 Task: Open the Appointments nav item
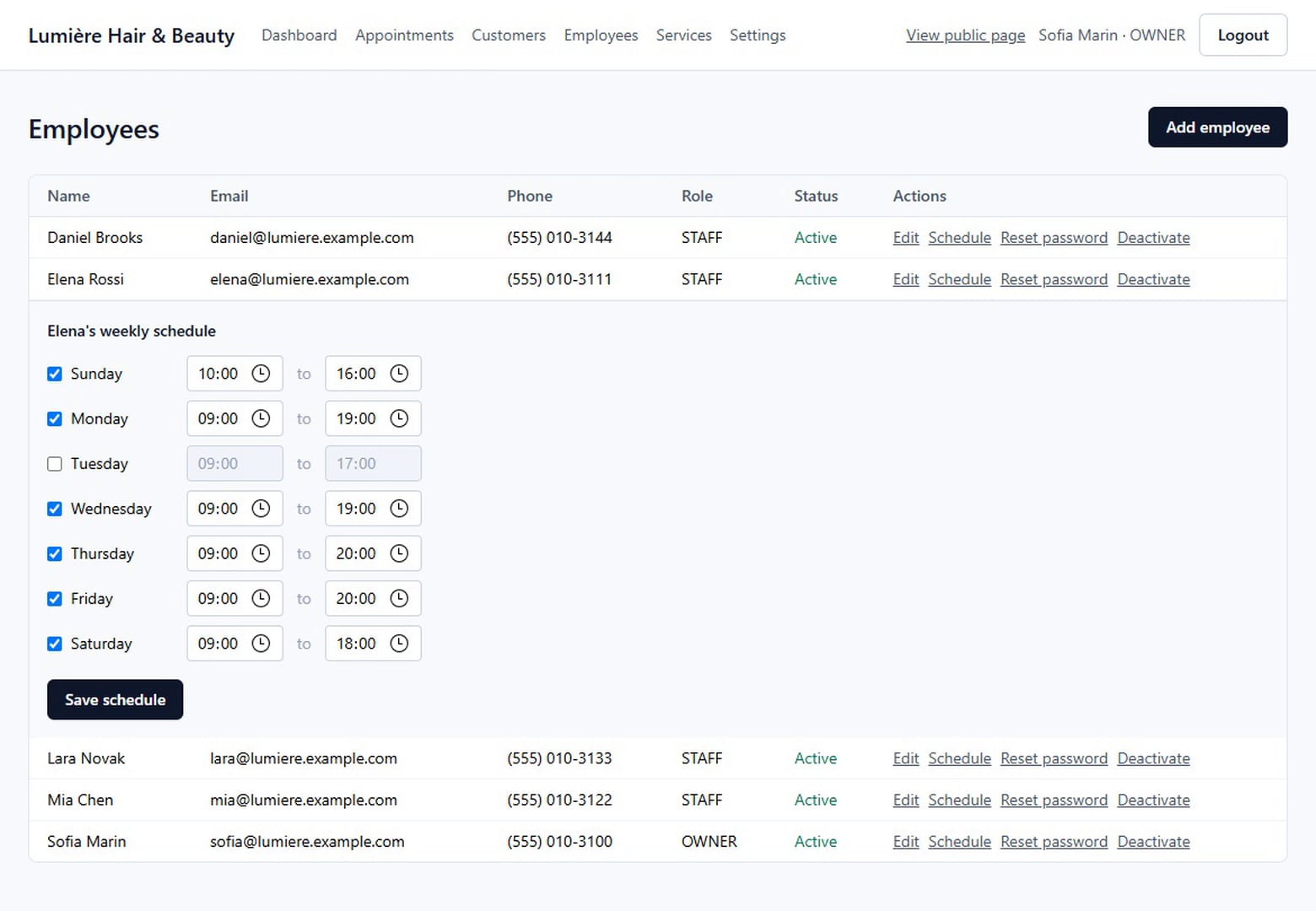point(404,35)
